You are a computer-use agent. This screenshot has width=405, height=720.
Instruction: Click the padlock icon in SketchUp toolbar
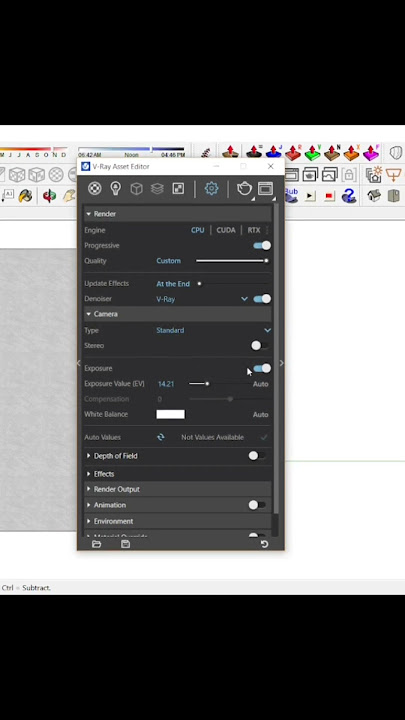click(349, 175)
